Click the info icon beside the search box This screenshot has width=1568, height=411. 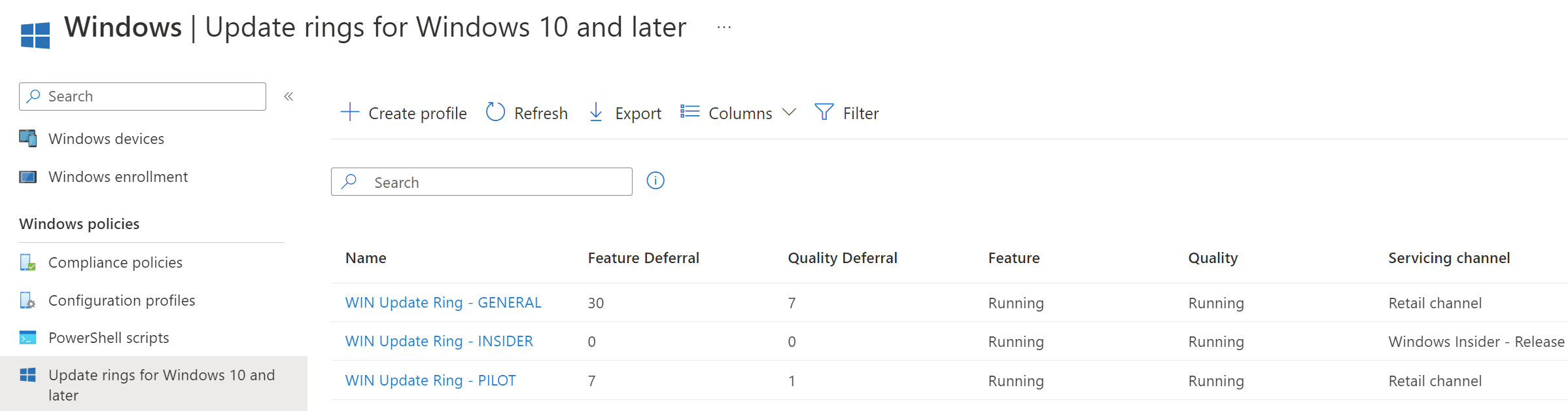[x=655, y=181]
